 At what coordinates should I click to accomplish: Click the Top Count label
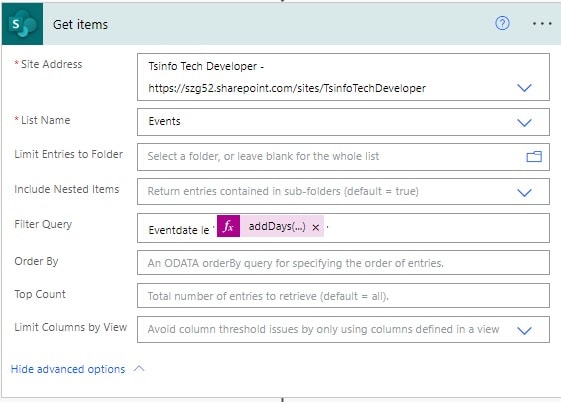coord(40,294)
